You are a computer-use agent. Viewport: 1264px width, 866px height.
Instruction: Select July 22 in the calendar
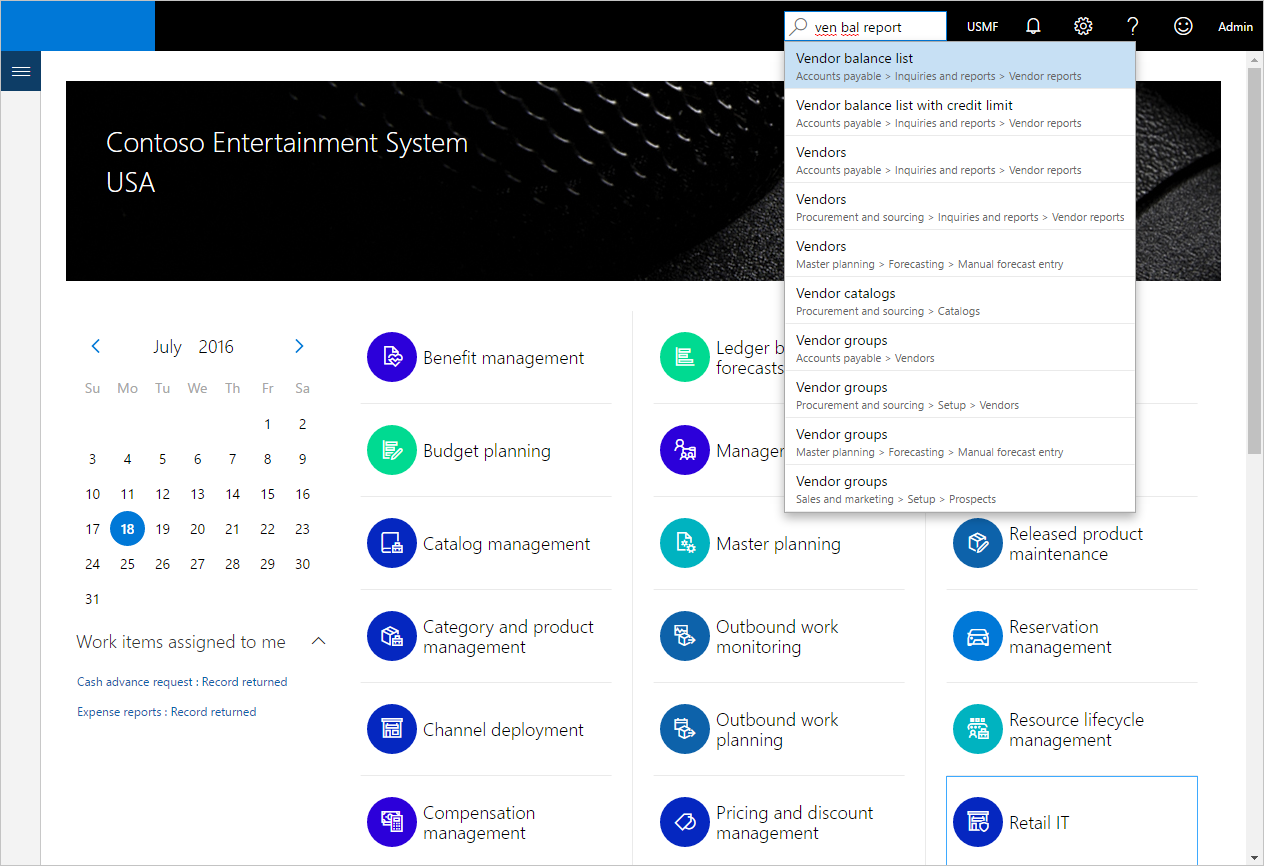coord(267,529)
